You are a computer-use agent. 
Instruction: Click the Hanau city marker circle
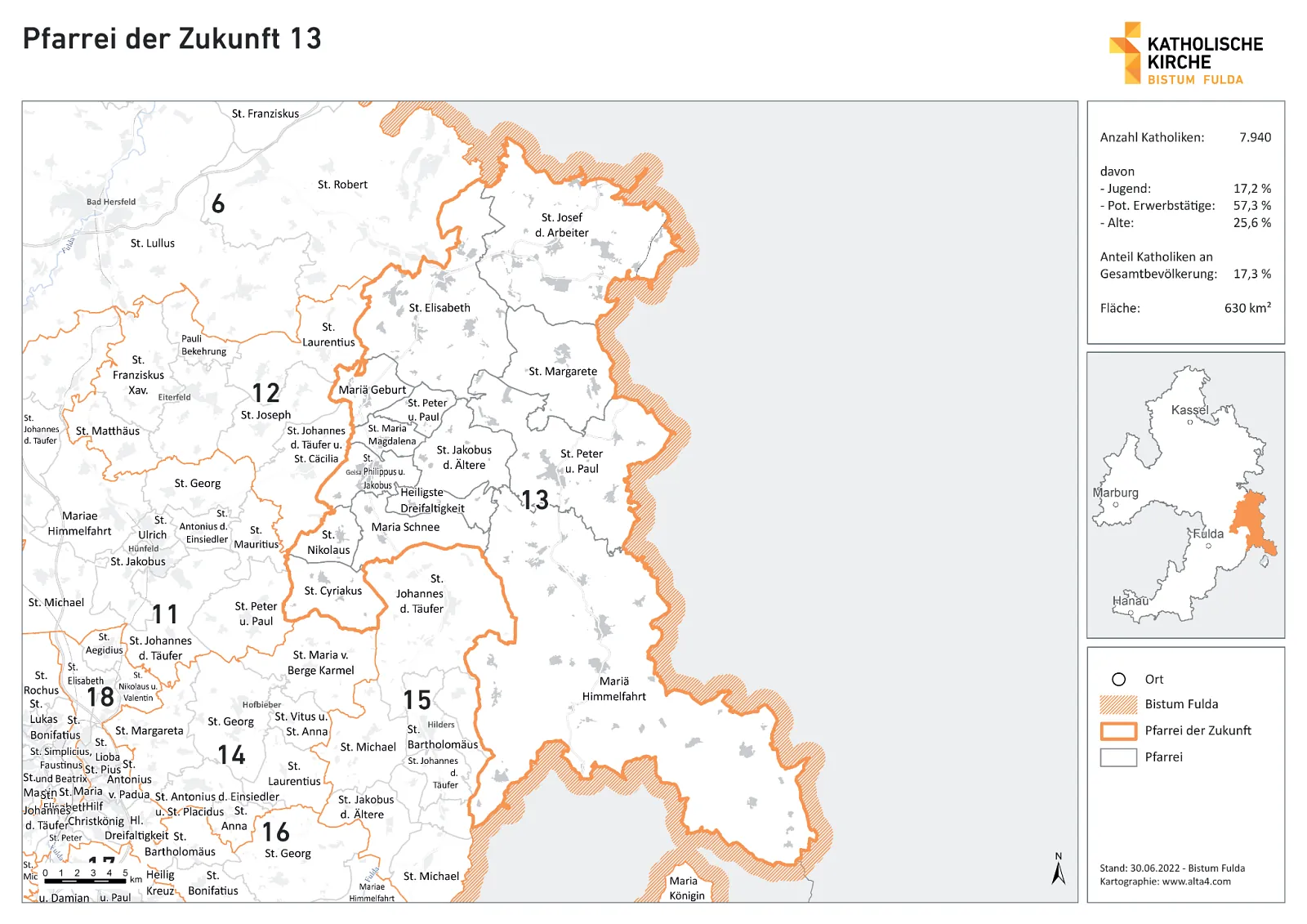click(1131, 613)
